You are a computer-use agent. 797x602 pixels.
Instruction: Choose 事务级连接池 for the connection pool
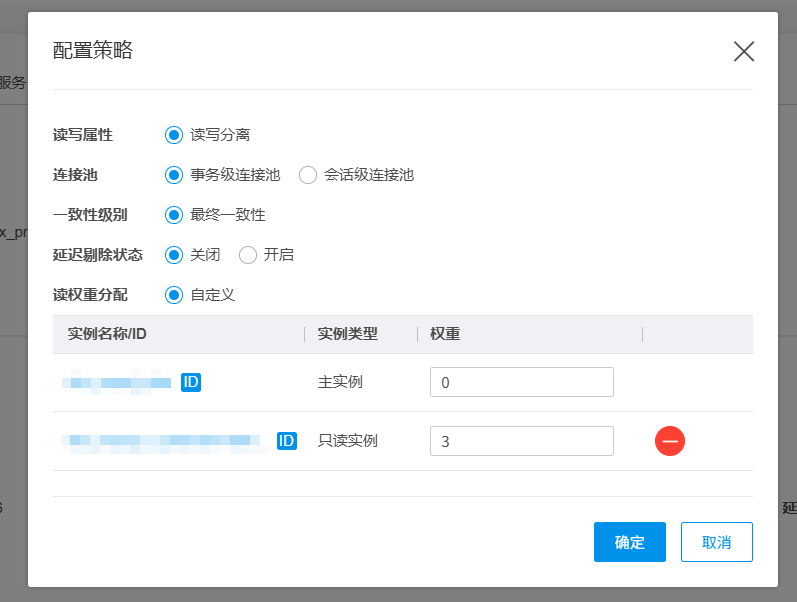click(x=174, y=175)
